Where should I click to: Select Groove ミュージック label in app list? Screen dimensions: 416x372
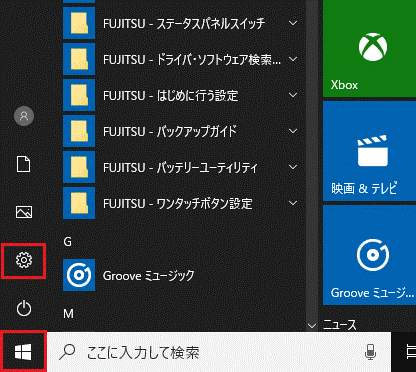148,276
